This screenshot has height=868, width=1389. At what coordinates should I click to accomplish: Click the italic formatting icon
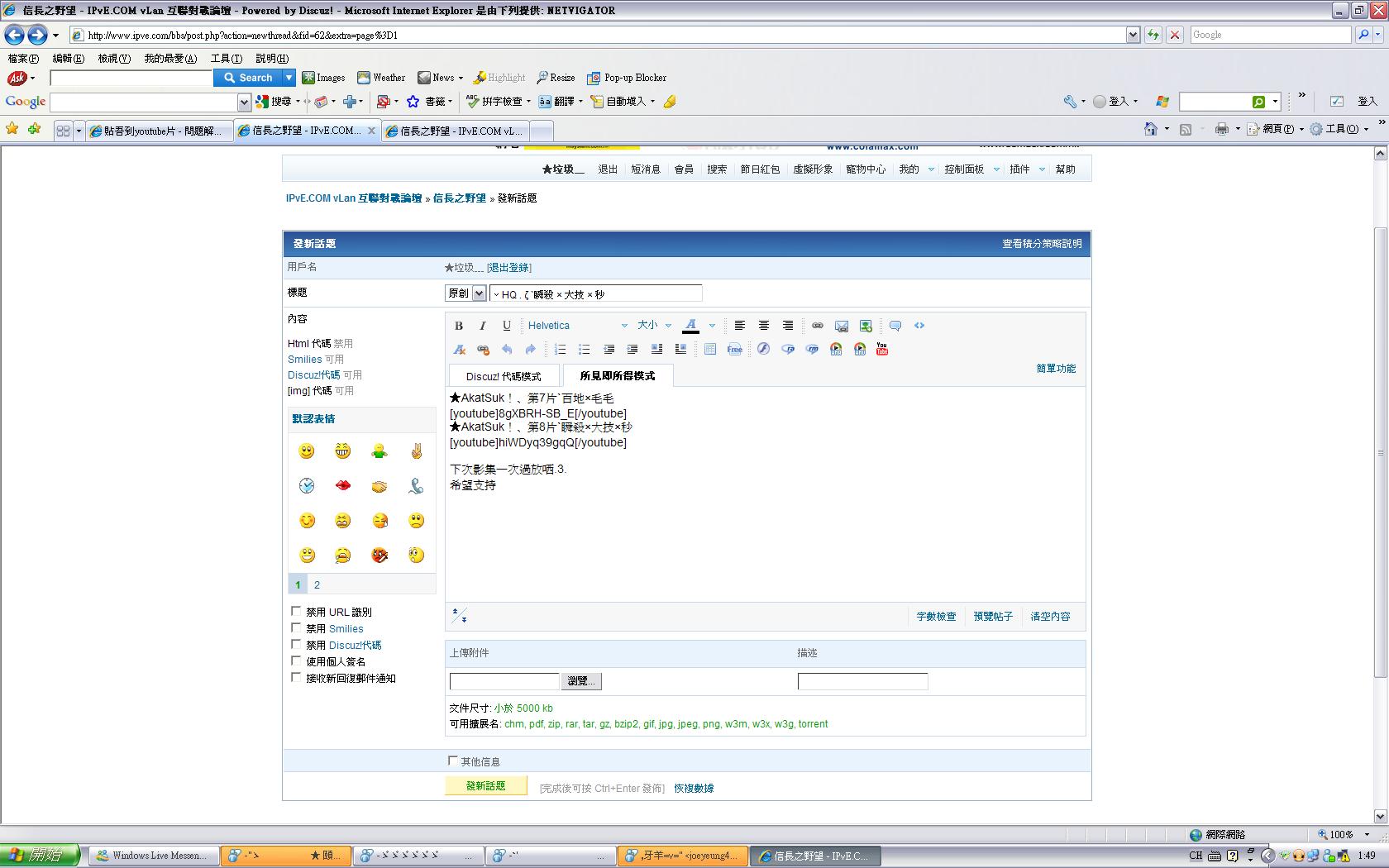483,326
